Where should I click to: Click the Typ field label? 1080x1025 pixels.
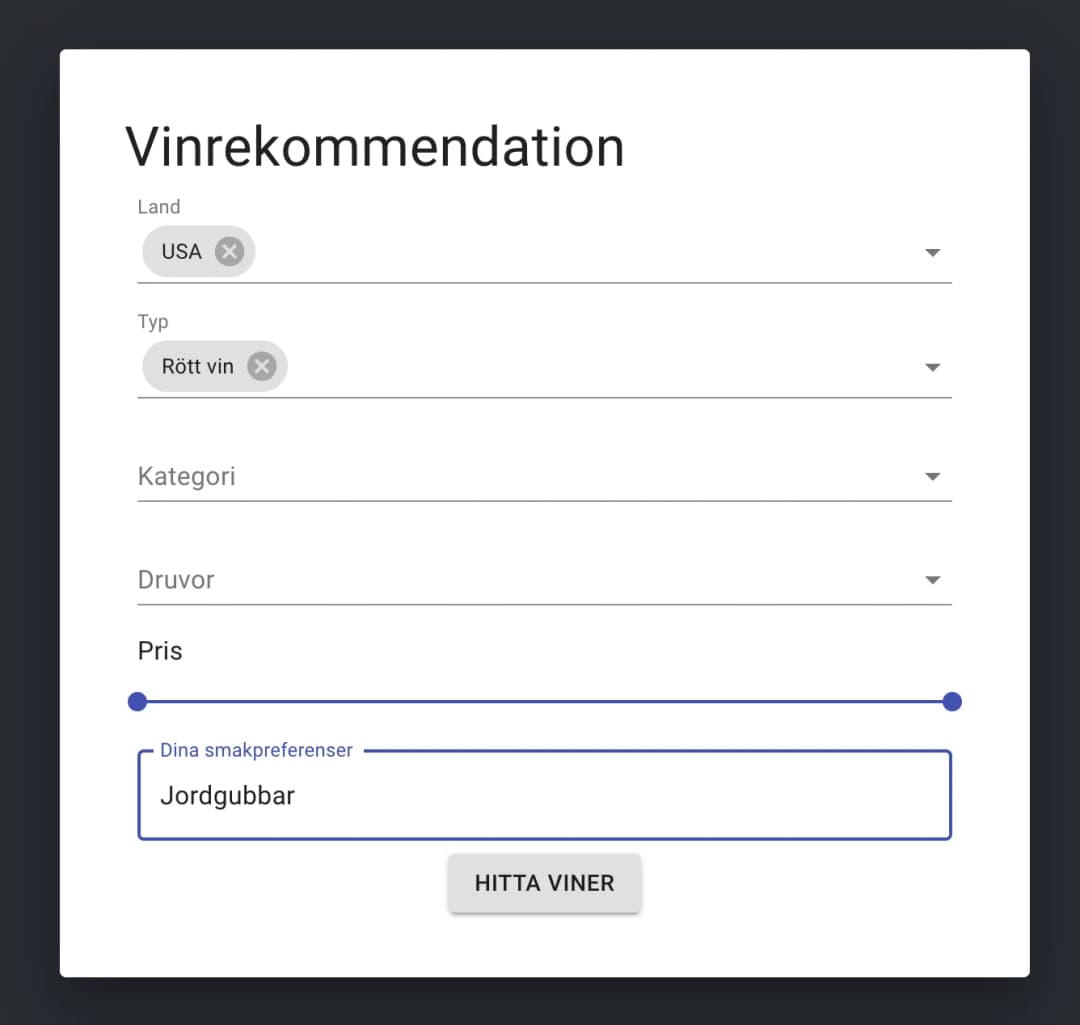[153, 322]
